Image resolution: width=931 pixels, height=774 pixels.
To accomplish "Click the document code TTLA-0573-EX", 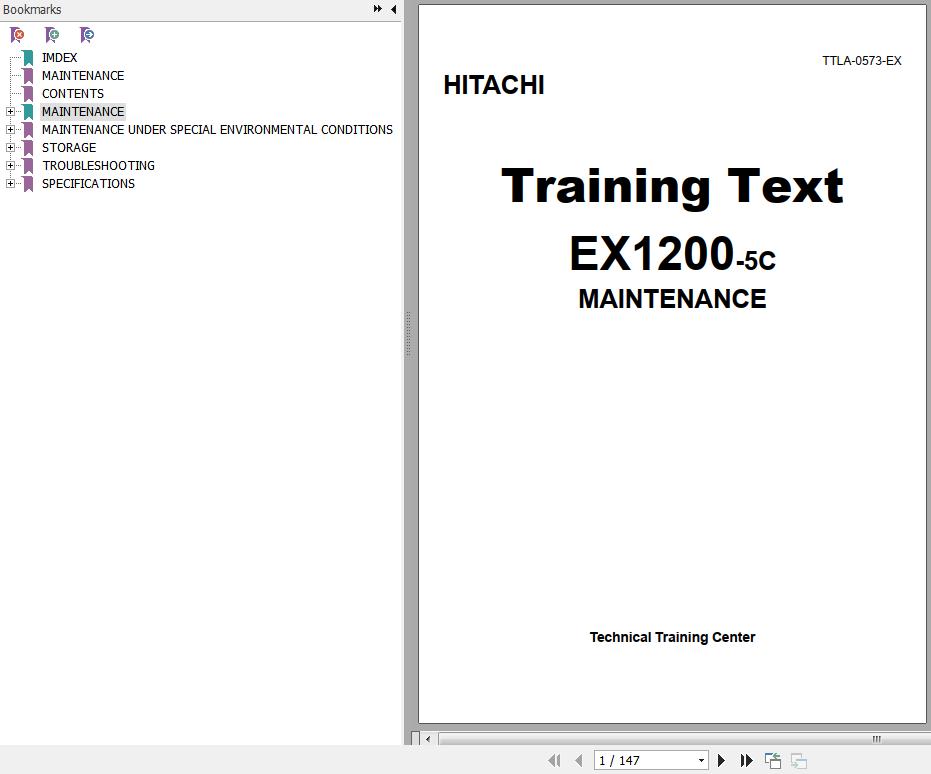I will coord(862,61).
